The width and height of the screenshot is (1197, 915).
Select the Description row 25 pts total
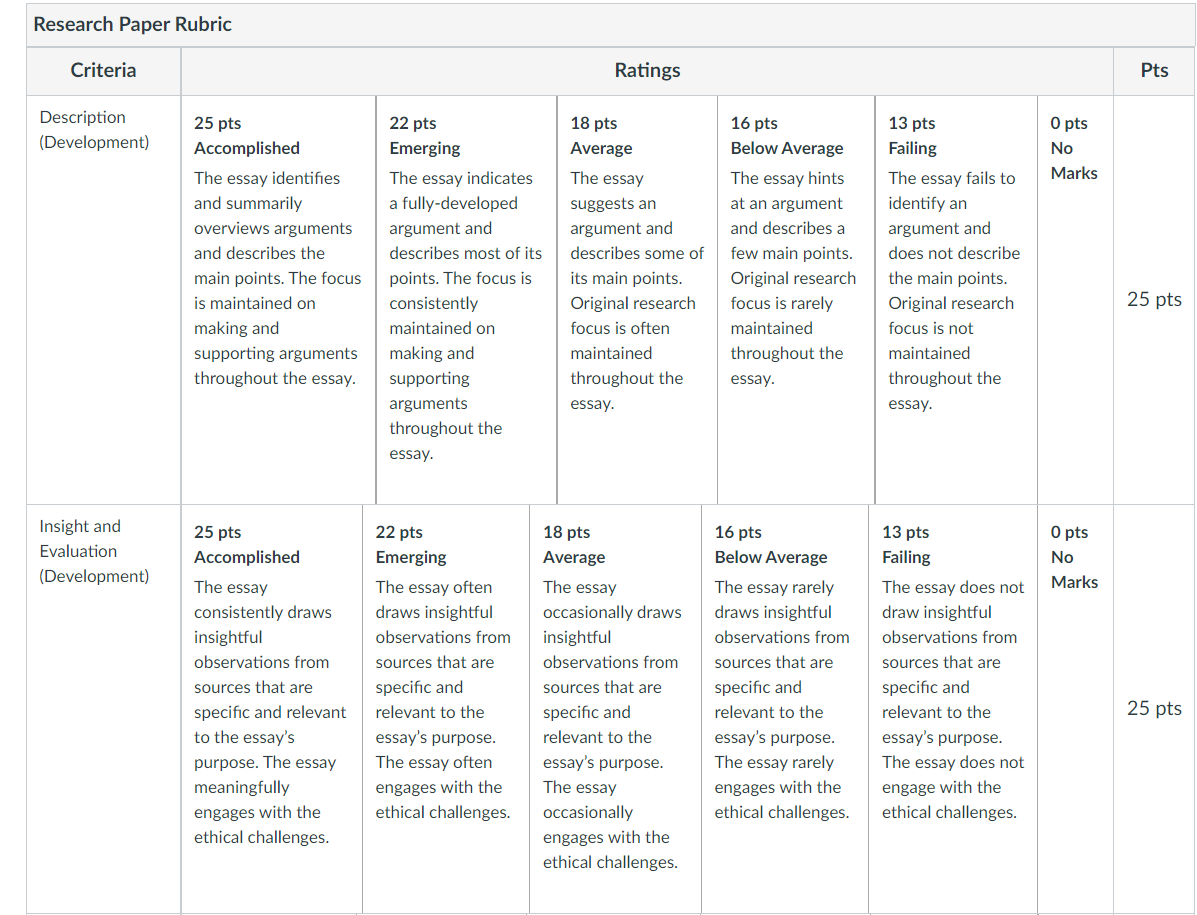(1154, 299)
